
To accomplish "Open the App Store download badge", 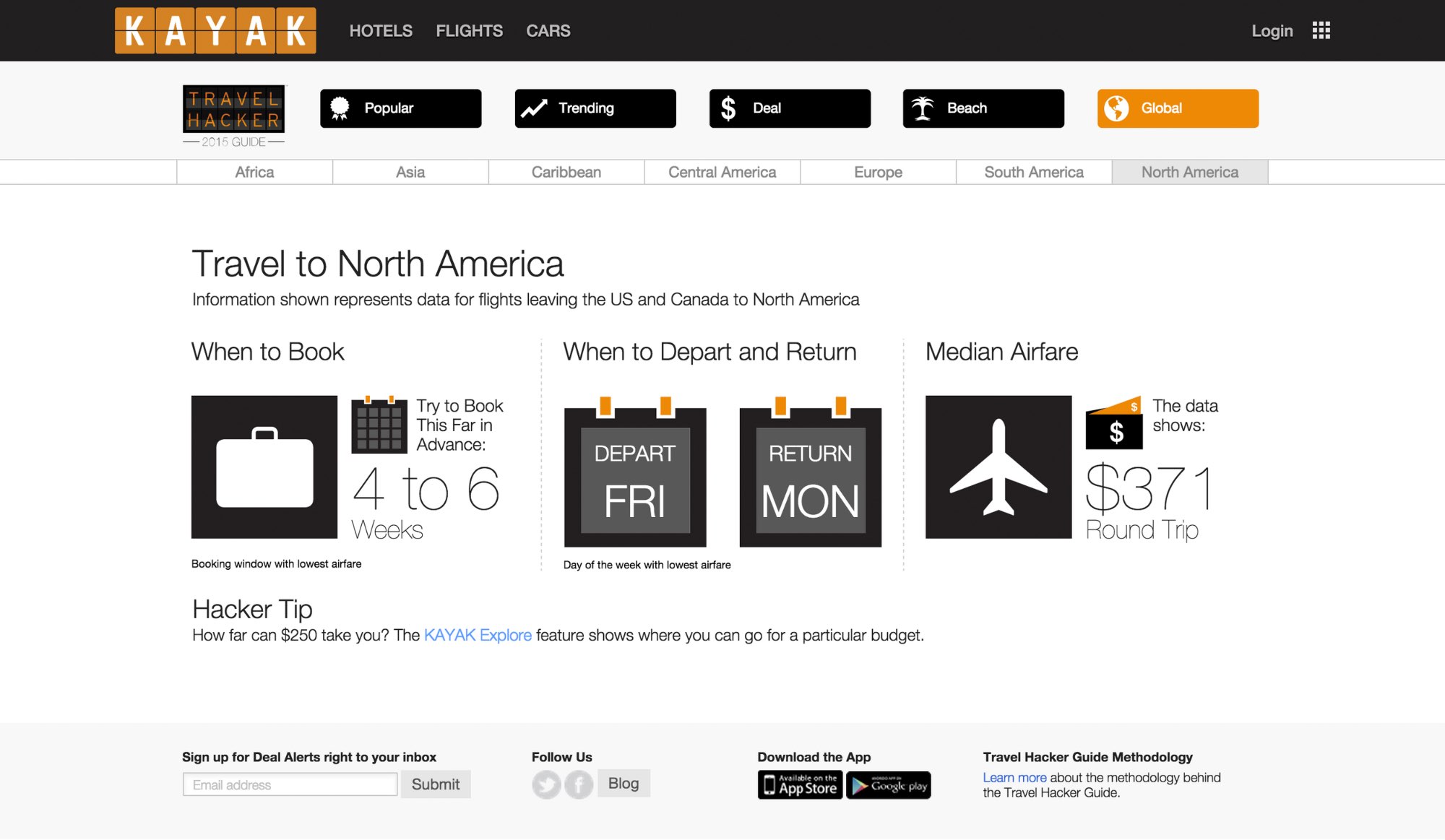I will click(x=800, y=785).
